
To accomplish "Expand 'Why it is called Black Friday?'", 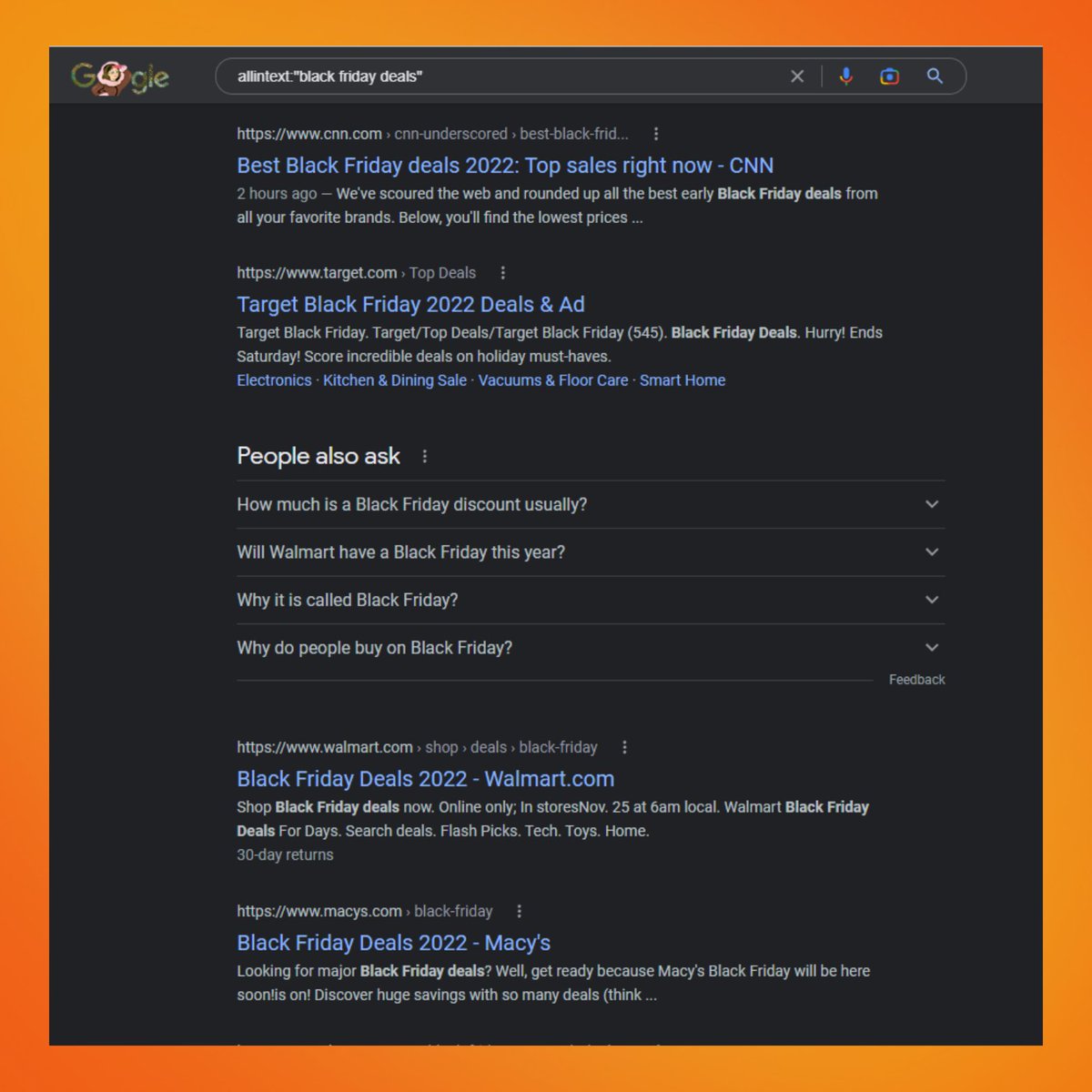I will (x=591, y=600).
